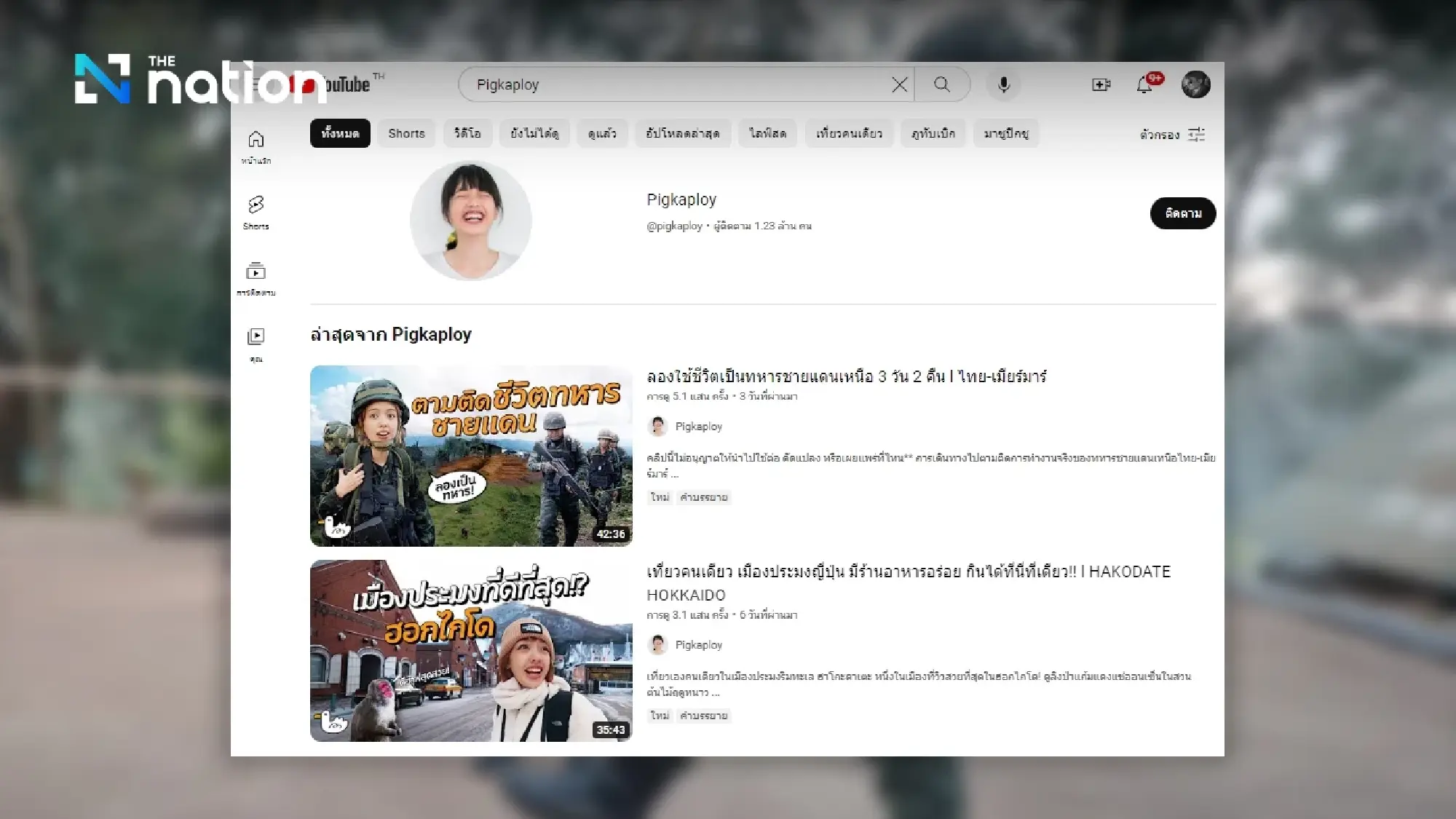Image resolution: width=1456 pixels, height=819 pixels.
Task: Click the voice search microphone icon
Action: click(x=1004, y=84)
